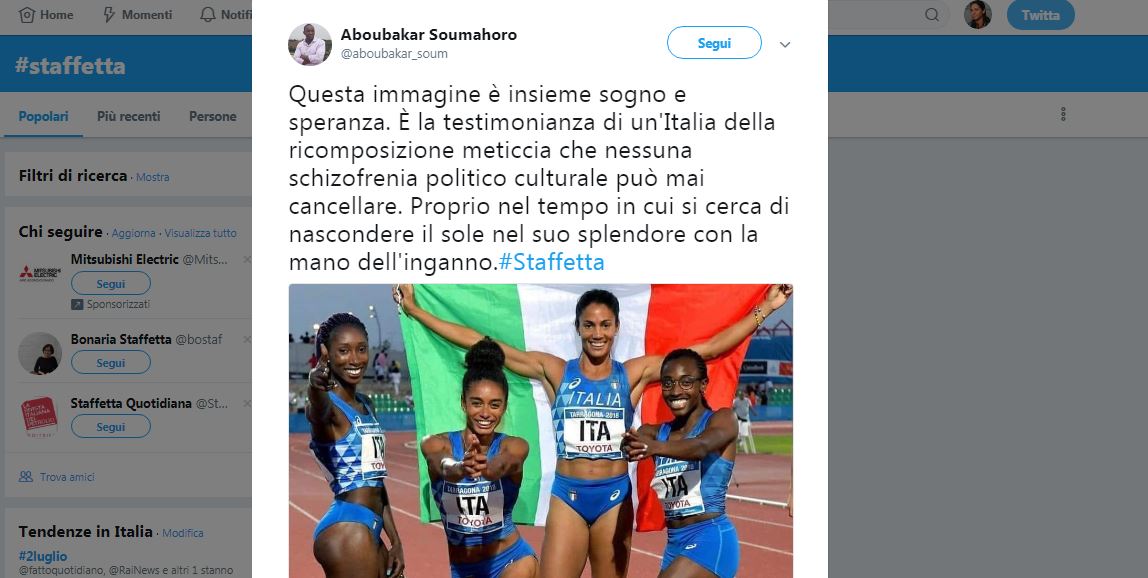Screen dimensions: 1148x578
Task: Expand the tweet options chevron
Action: (x=785, y=45)
